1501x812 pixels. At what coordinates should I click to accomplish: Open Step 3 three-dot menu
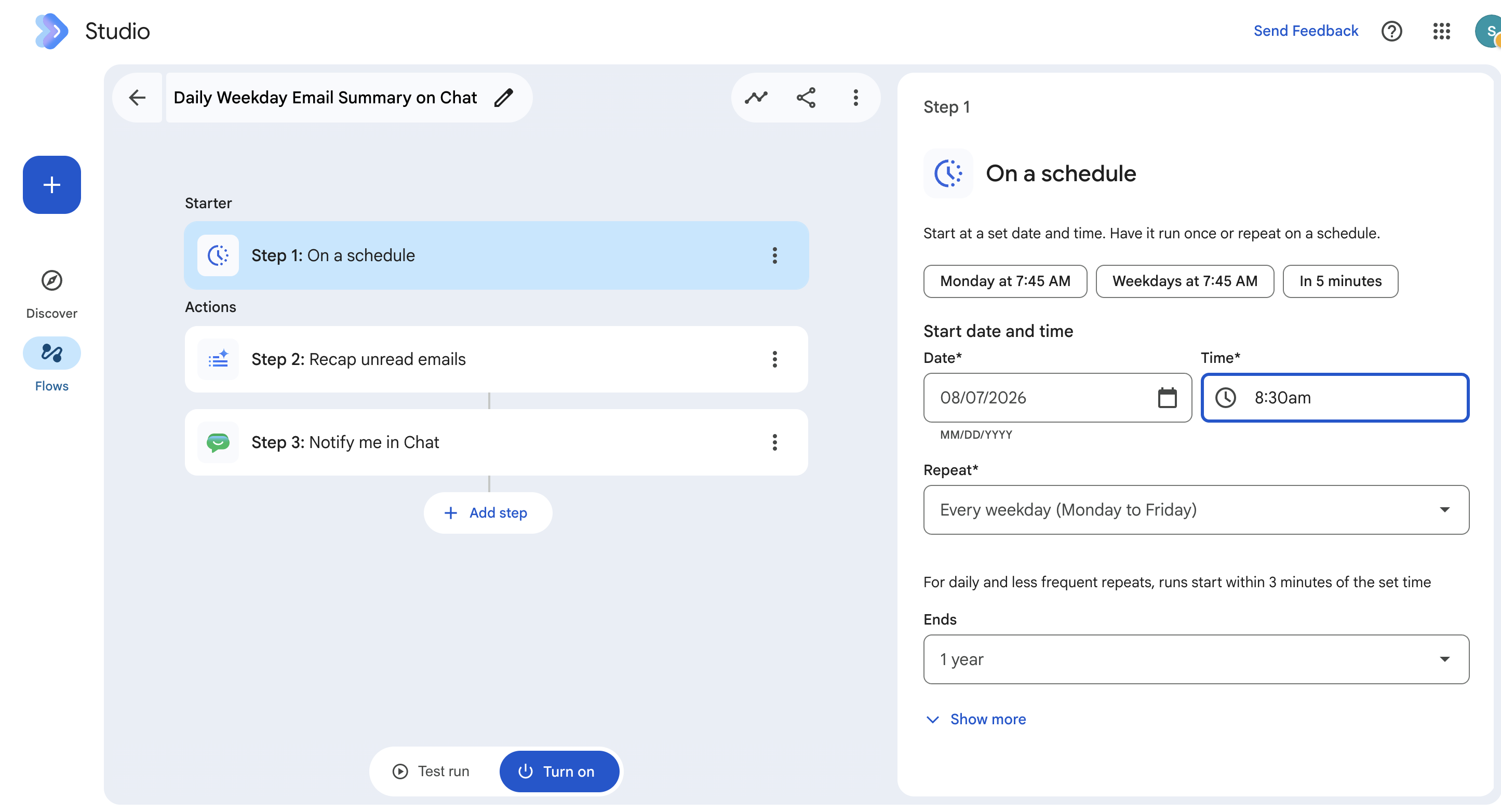click(x=774, y=442)
